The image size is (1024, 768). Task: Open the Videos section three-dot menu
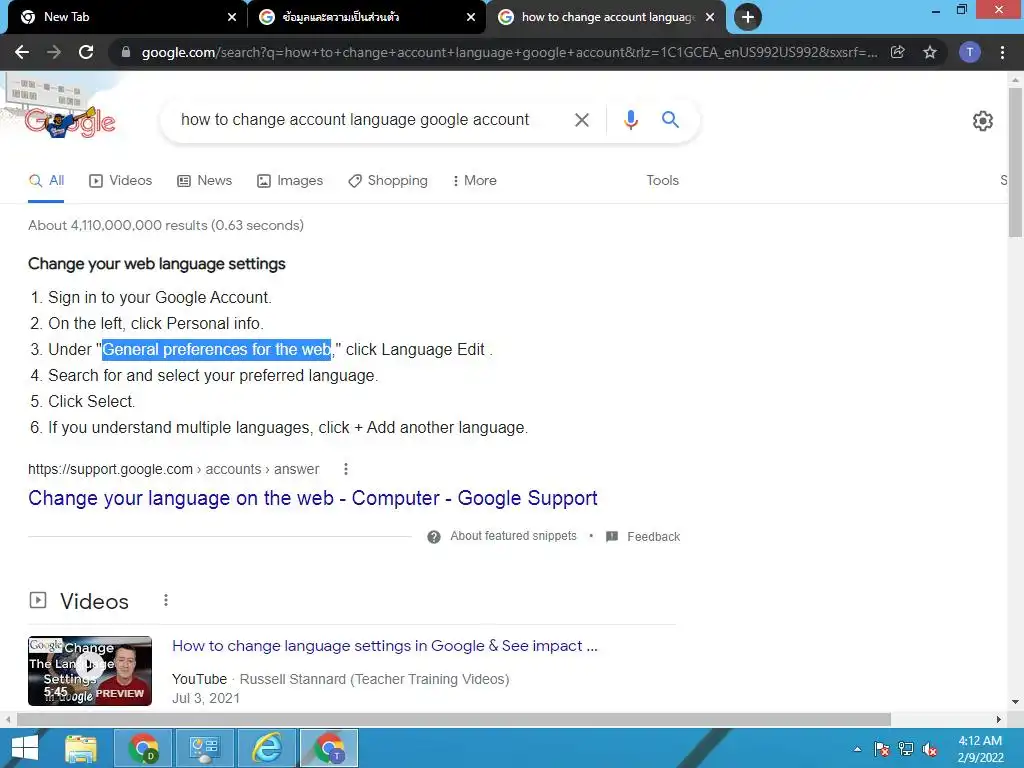pos(166,600)
